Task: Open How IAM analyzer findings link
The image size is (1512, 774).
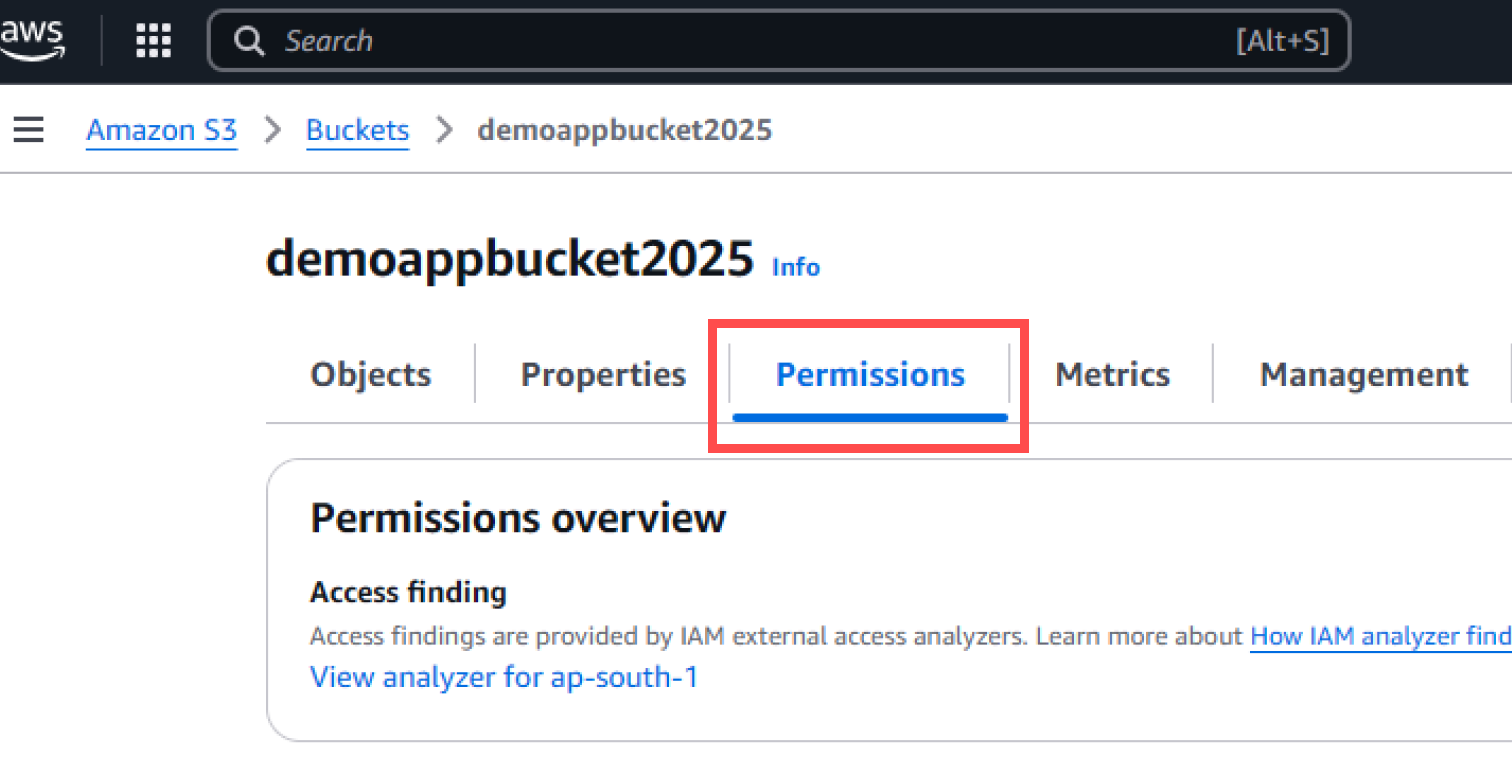Action: click(x=1380, y=637)
